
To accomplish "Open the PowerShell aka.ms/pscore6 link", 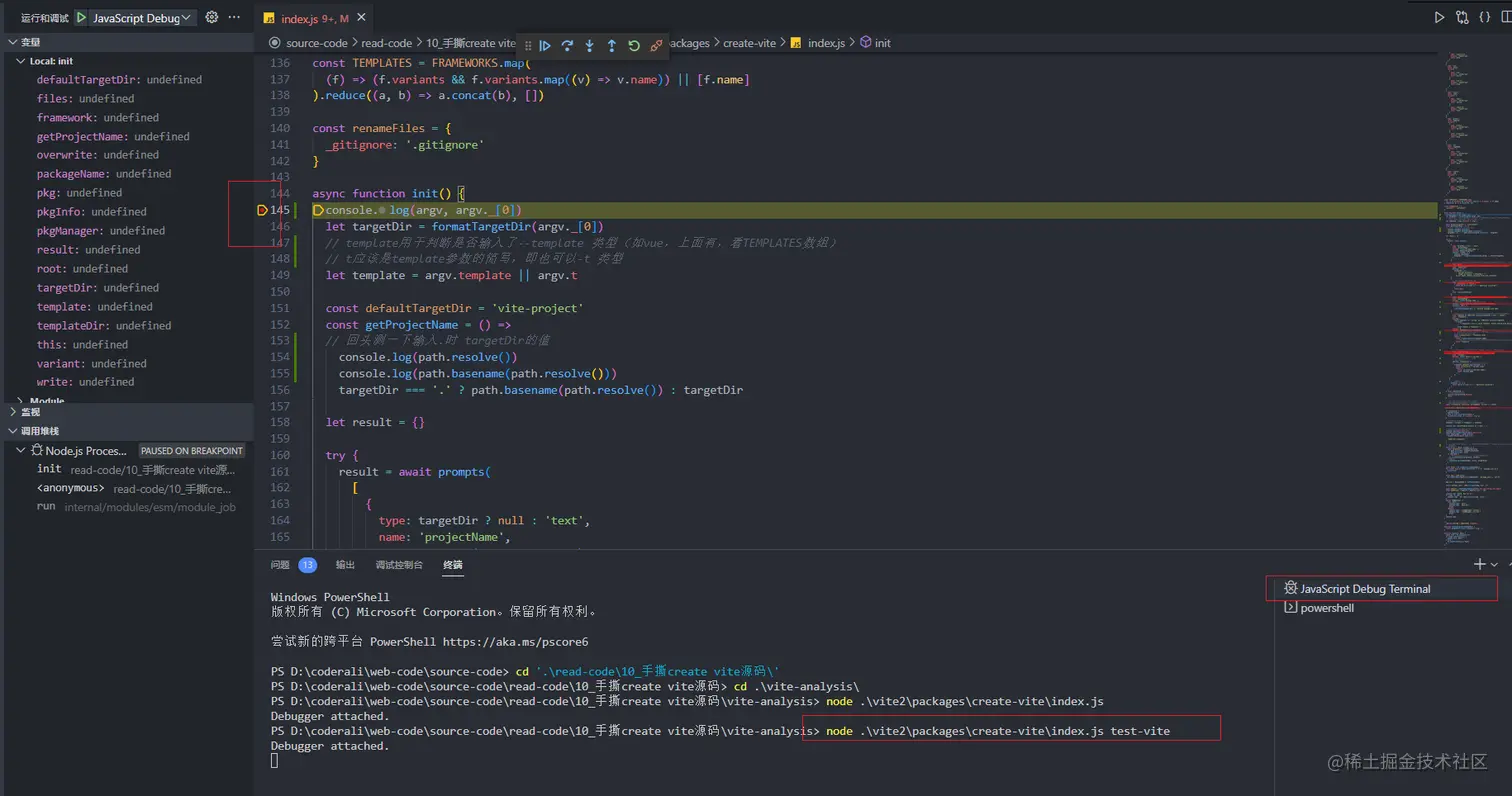I will [x=516, y=642].
